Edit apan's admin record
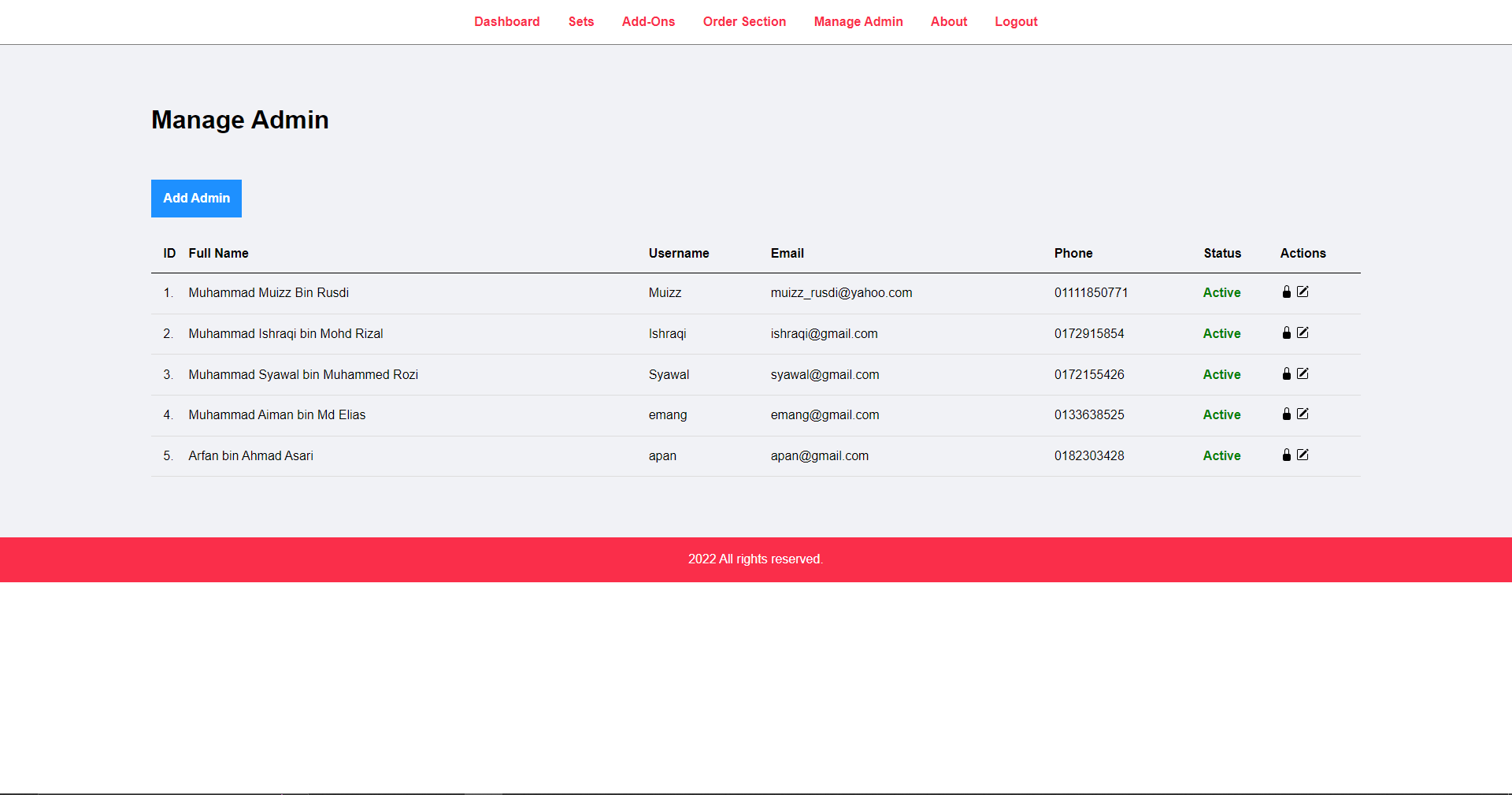Screen dimensions: 1512x795 pyautogui.click(x=1303, y=455)
